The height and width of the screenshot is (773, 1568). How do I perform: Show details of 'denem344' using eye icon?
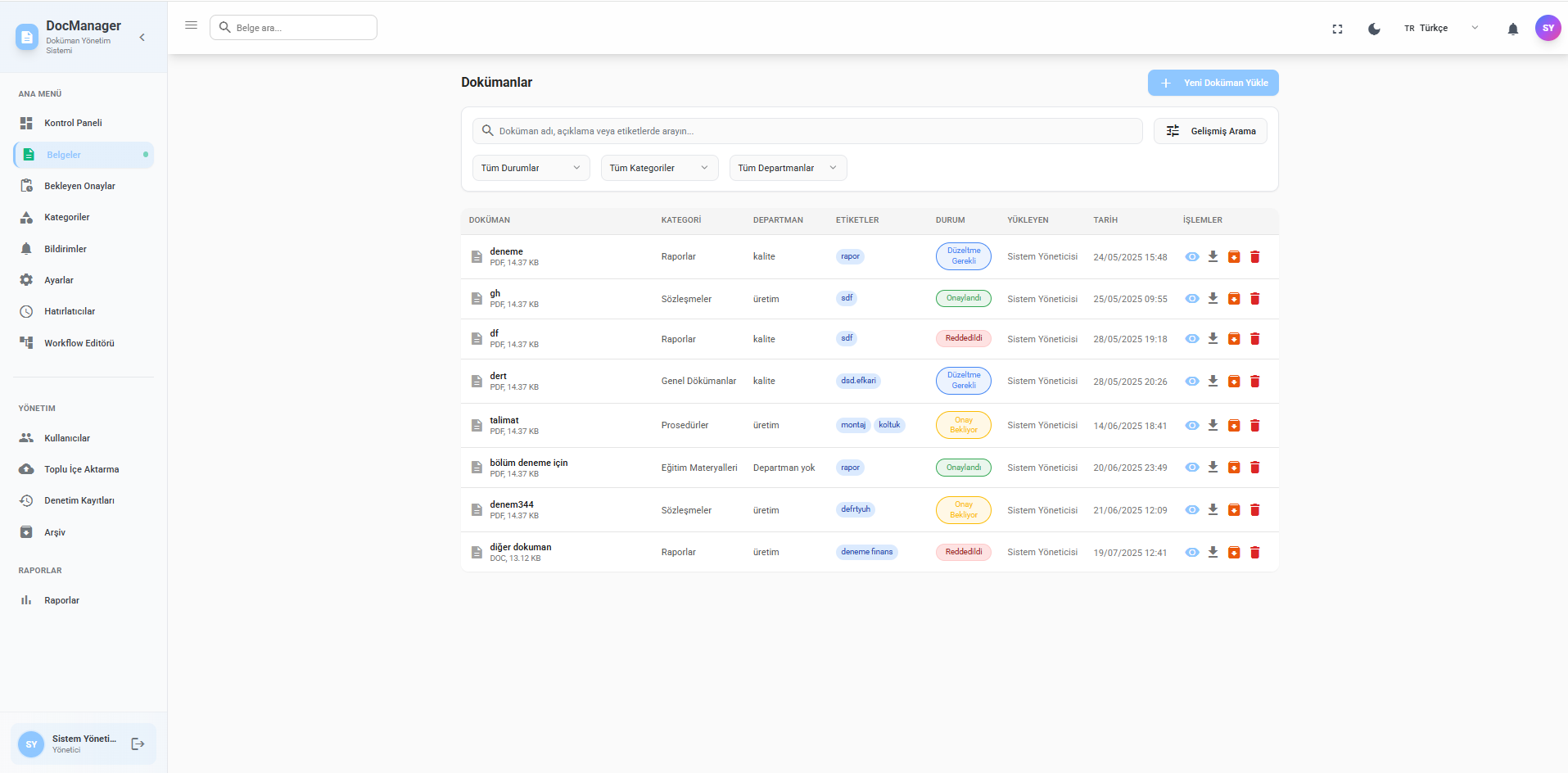point(1192,509)
